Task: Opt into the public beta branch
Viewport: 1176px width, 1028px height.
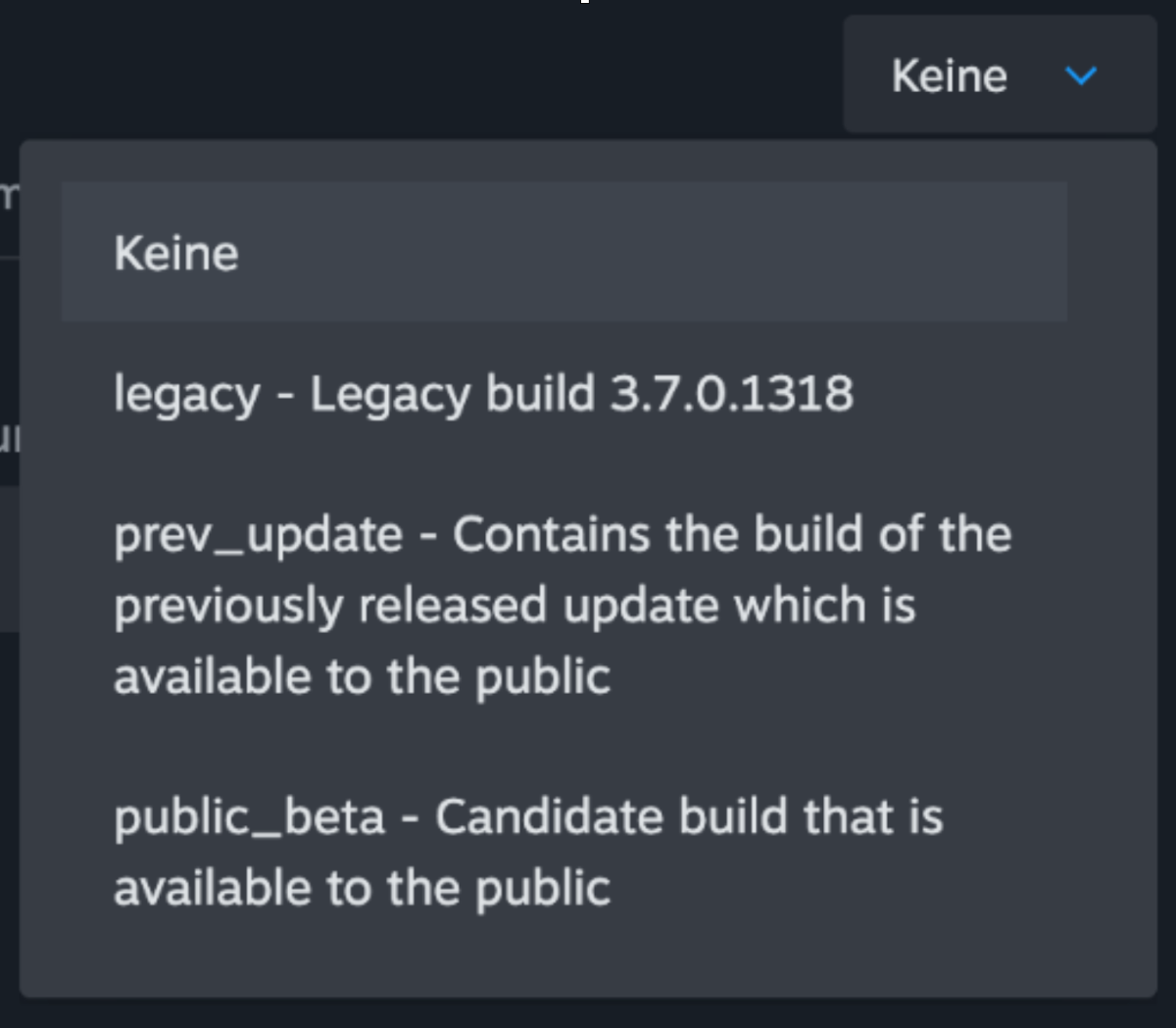Action: coord(528,852)
